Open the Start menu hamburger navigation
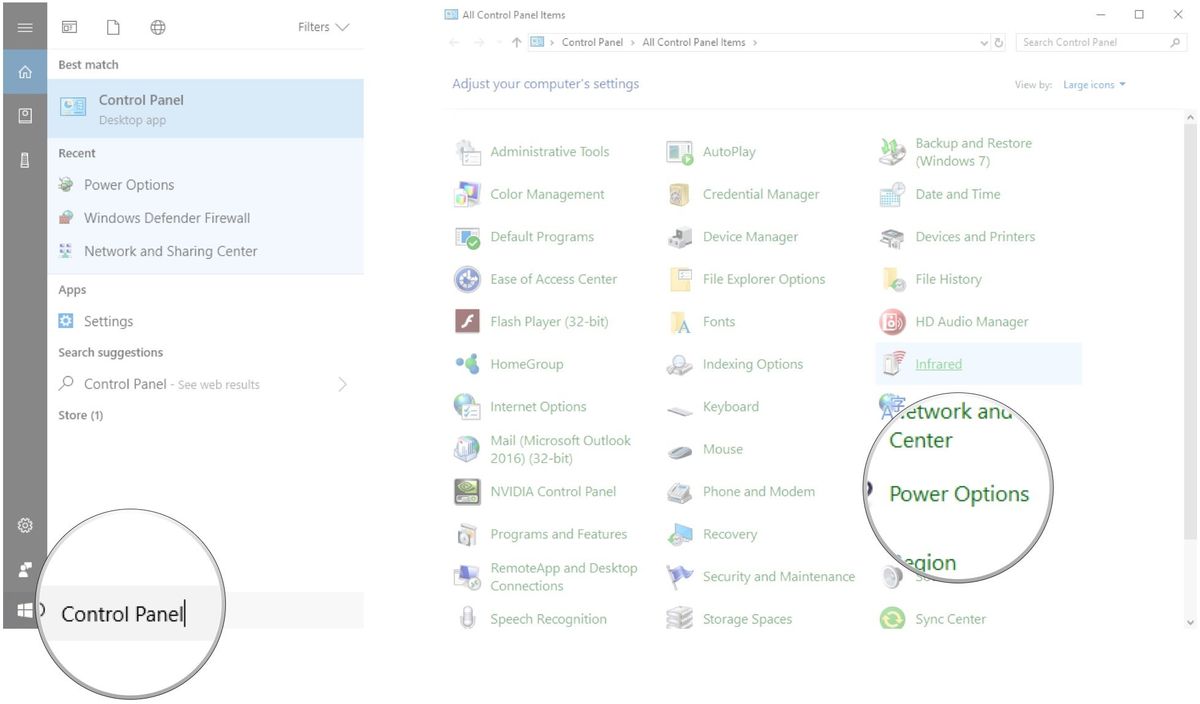The width and height of the screenshot is (1200, 704). coord(23,26)
